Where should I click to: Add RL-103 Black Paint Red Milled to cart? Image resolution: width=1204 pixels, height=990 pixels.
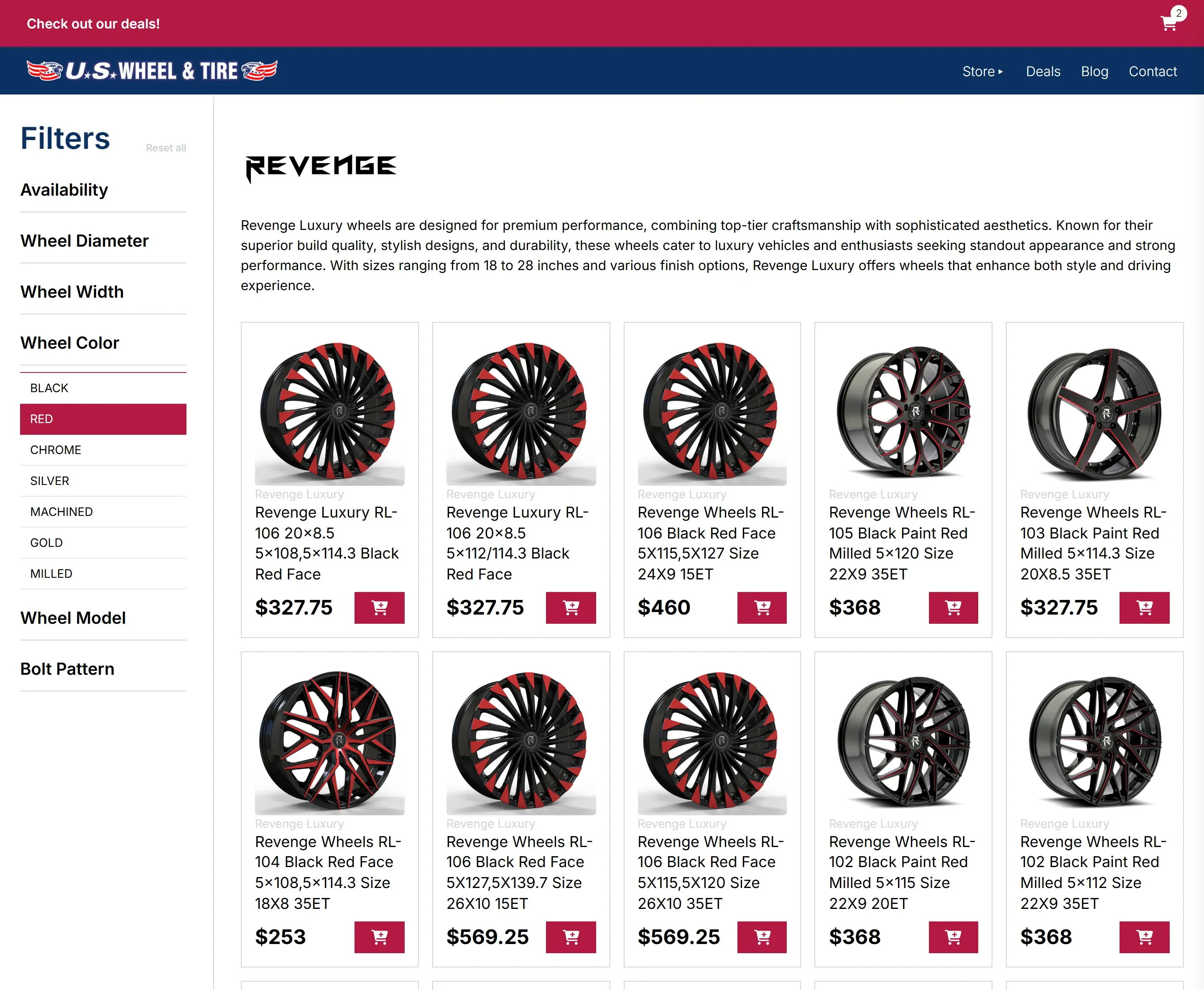(1144, 608)
